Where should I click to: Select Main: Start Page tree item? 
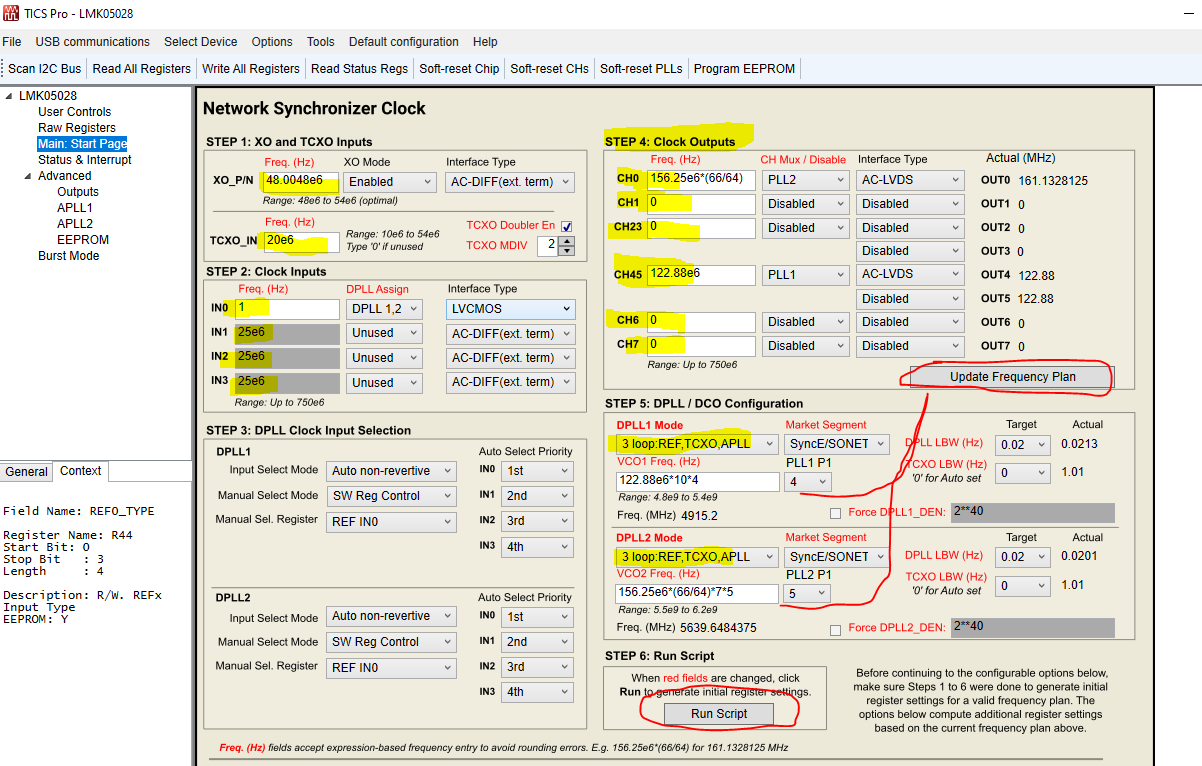pos(83,144)
